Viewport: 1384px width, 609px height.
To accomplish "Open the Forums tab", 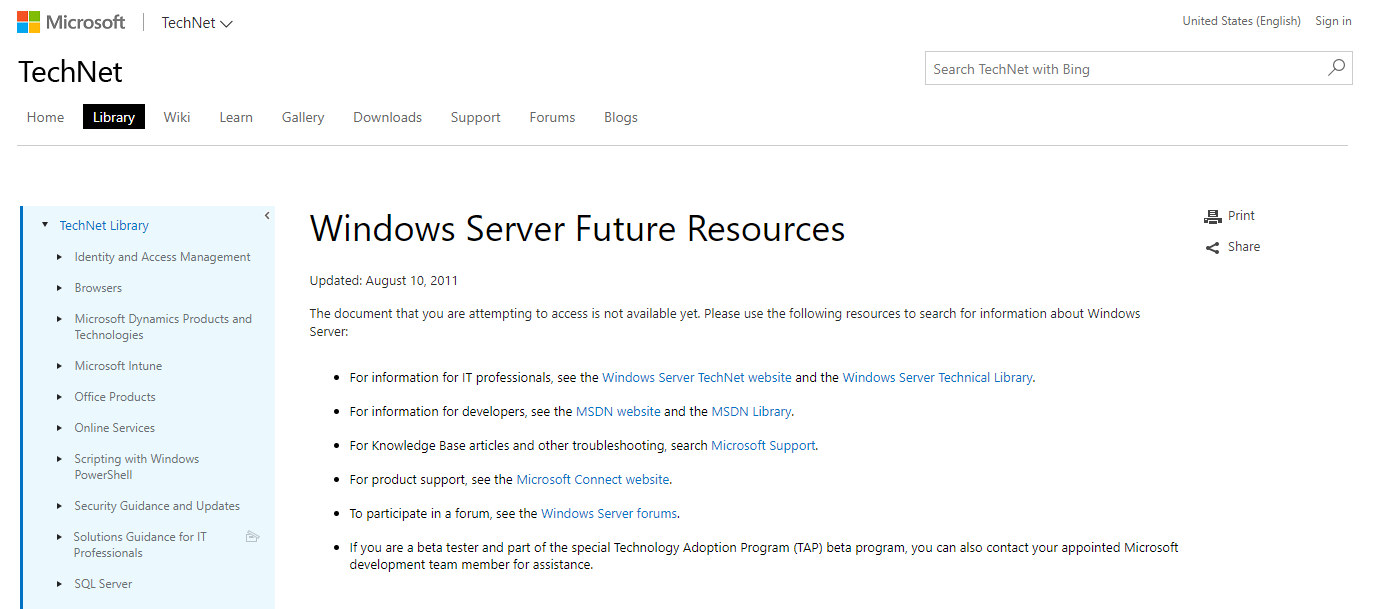I will tap(552, 117).
